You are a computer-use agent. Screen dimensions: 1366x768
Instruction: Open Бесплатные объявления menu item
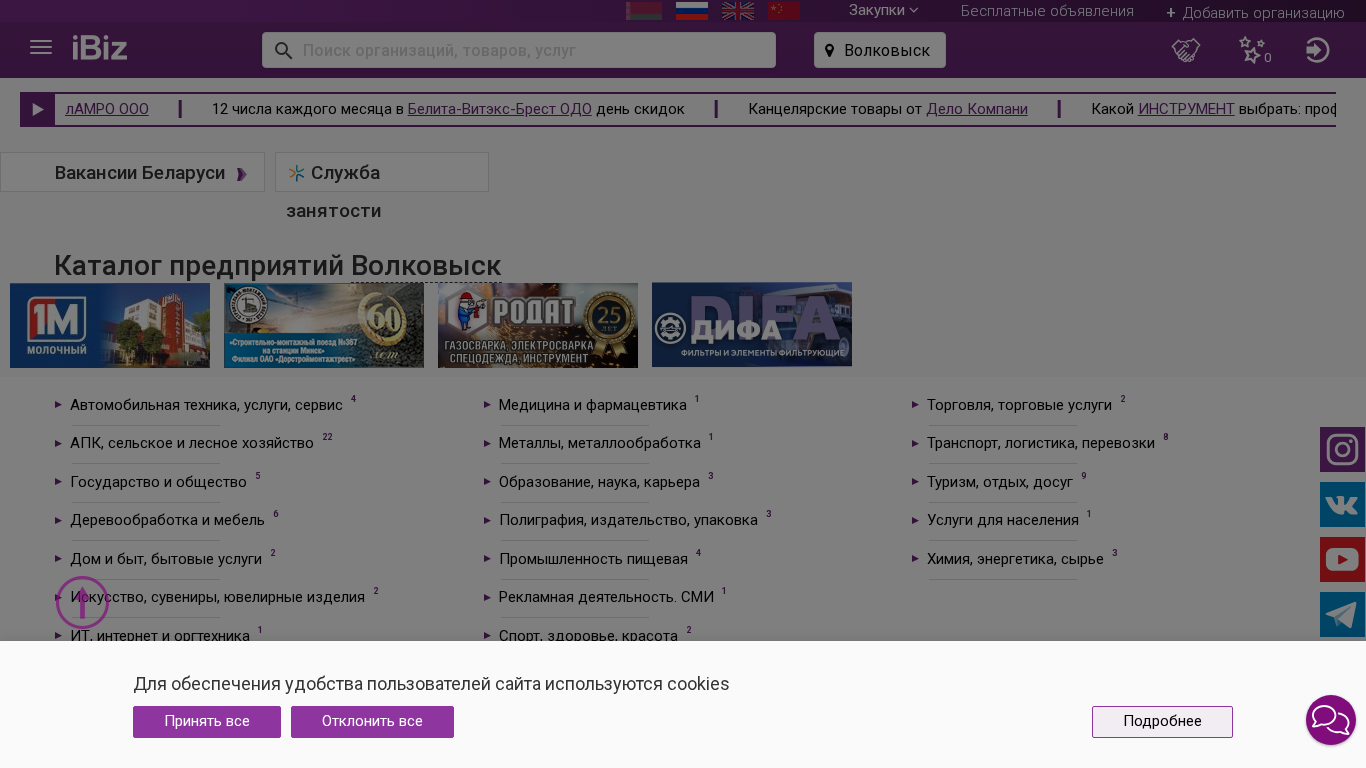(1047, 11)
